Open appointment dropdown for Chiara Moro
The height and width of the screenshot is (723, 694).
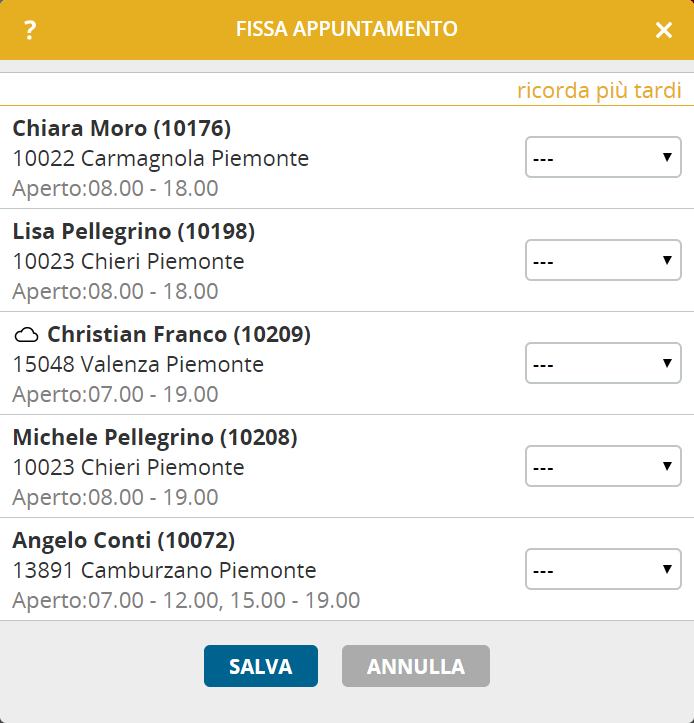point(603,158)
